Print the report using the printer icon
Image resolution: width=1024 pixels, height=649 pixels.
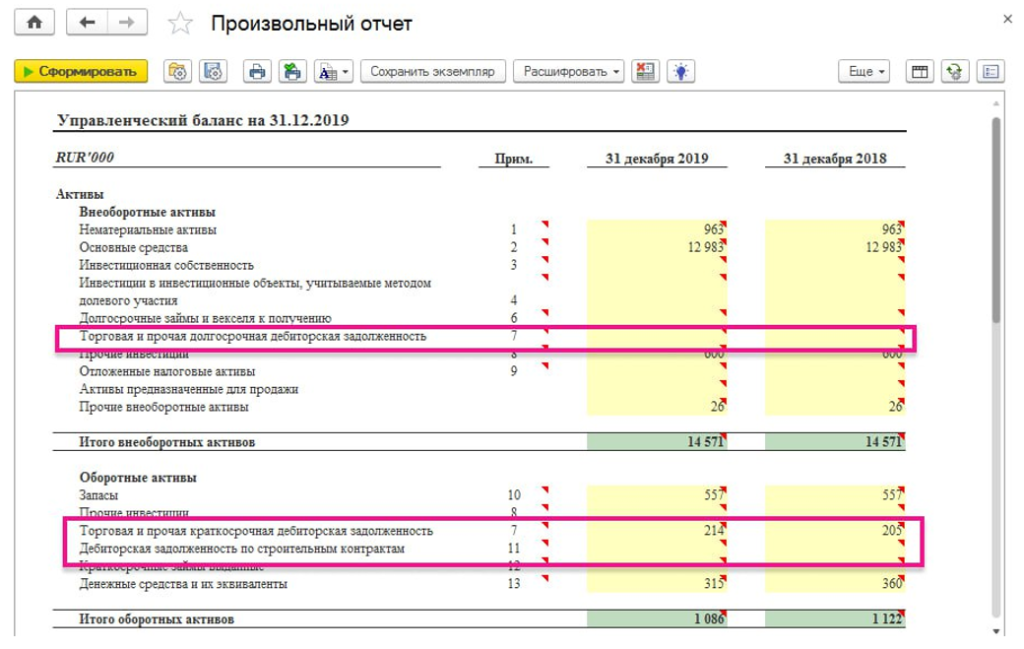258,72
